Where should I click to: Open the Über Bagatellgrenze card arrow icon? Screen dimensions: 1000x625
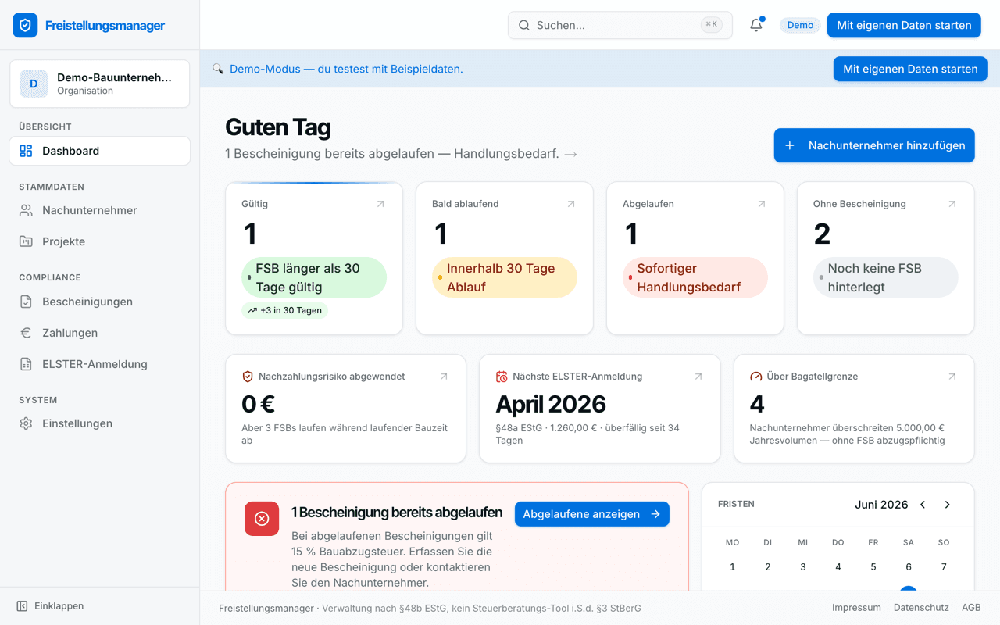(x=952, y=376)
